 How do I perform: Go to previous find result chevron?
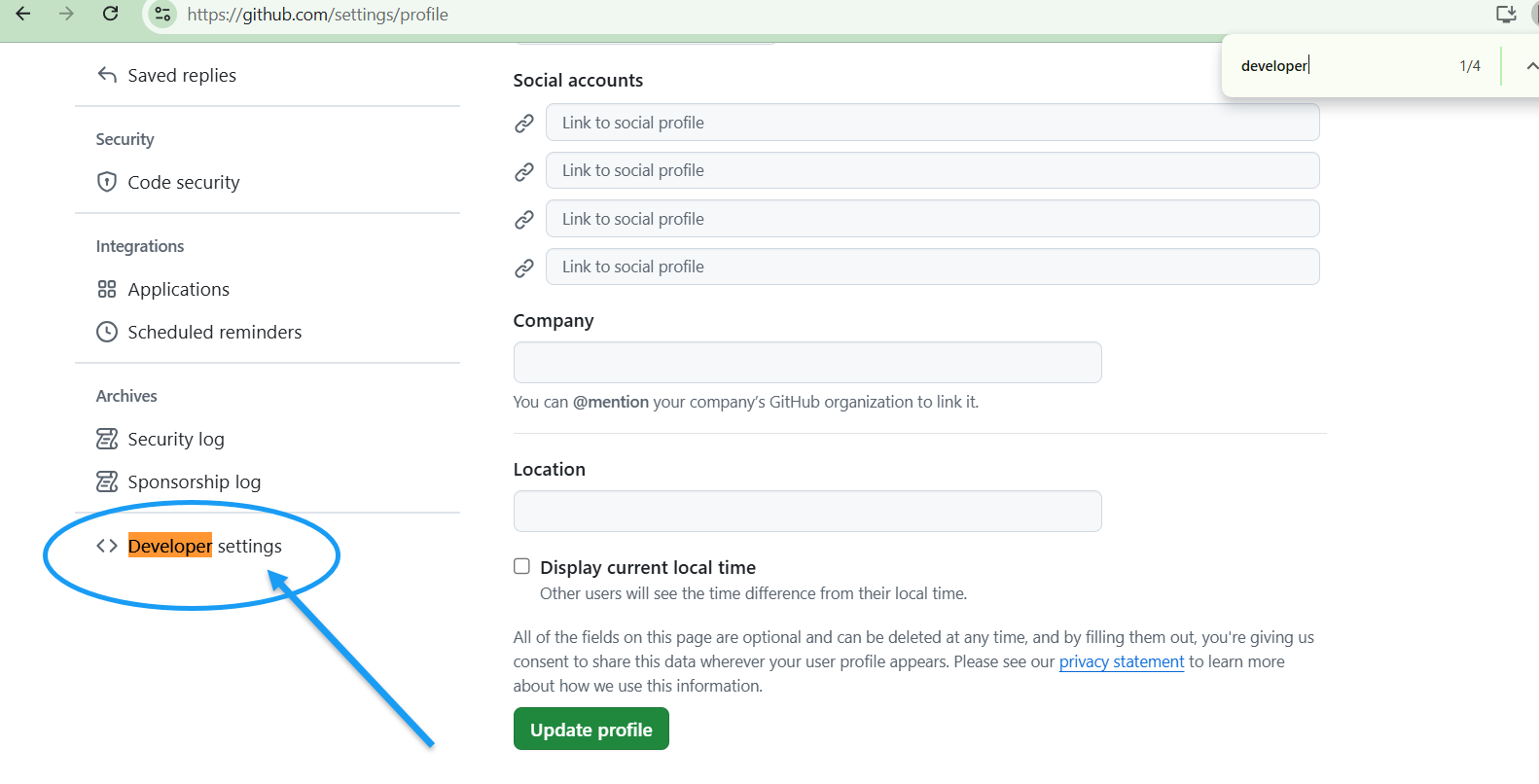tap(1531, 66)
